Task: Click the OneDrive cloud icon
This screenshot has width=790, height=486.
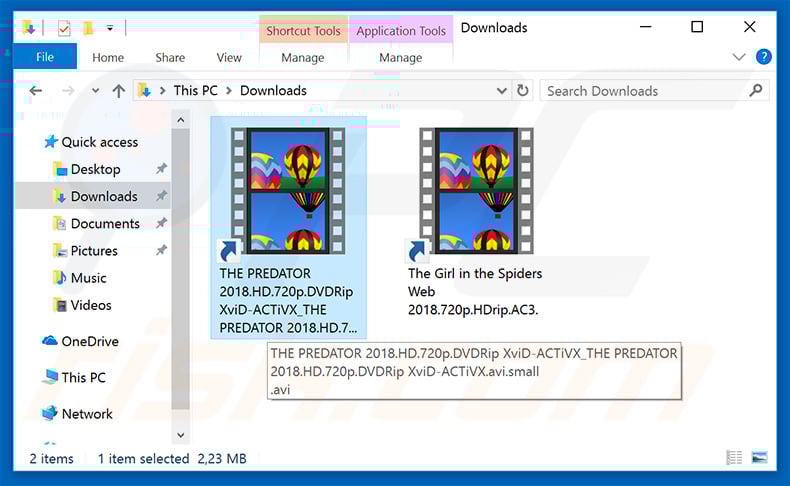Action: point(49,341)
